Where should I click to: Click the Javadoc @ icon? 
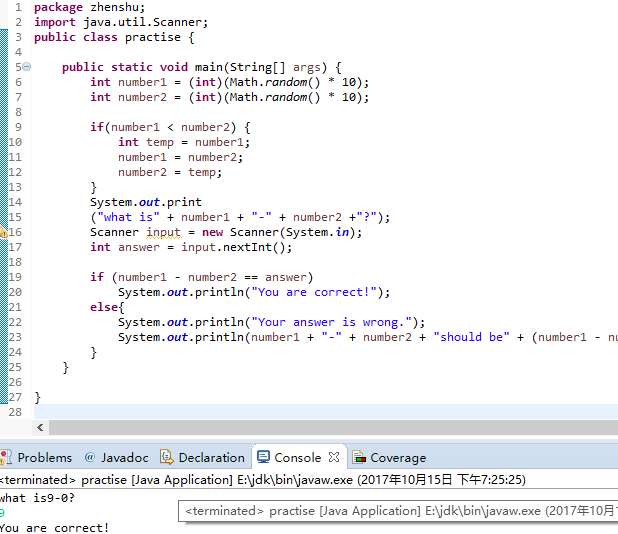90,457
